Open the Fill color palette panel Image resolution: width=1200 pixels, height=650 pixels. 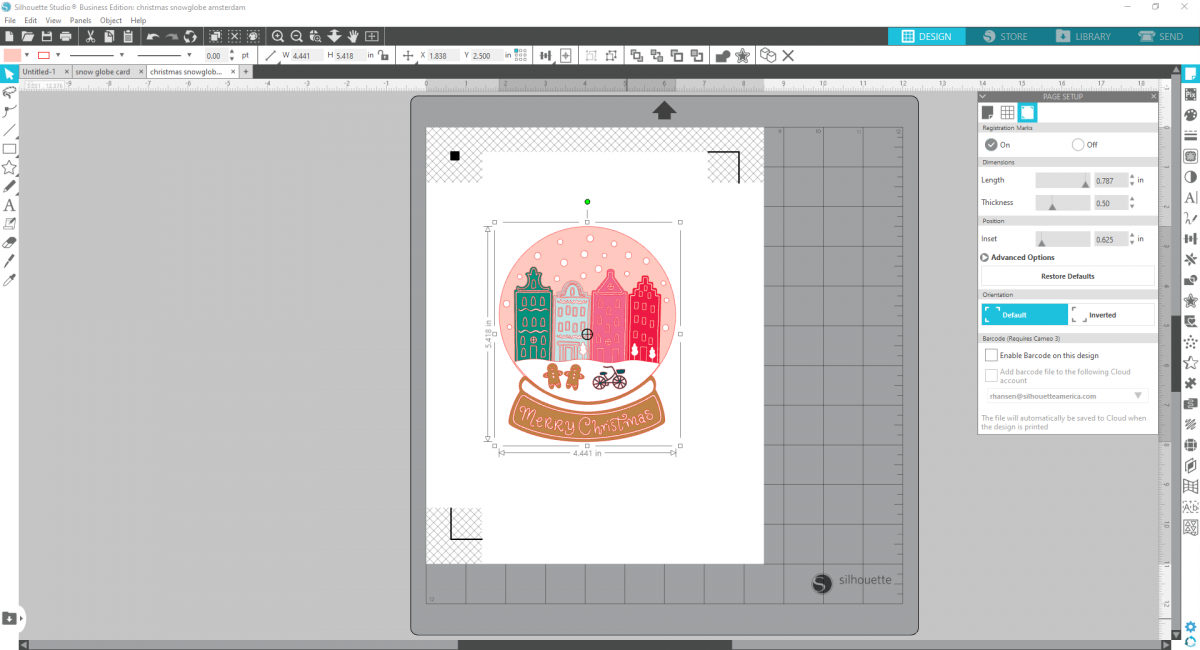pos(1190,115)
